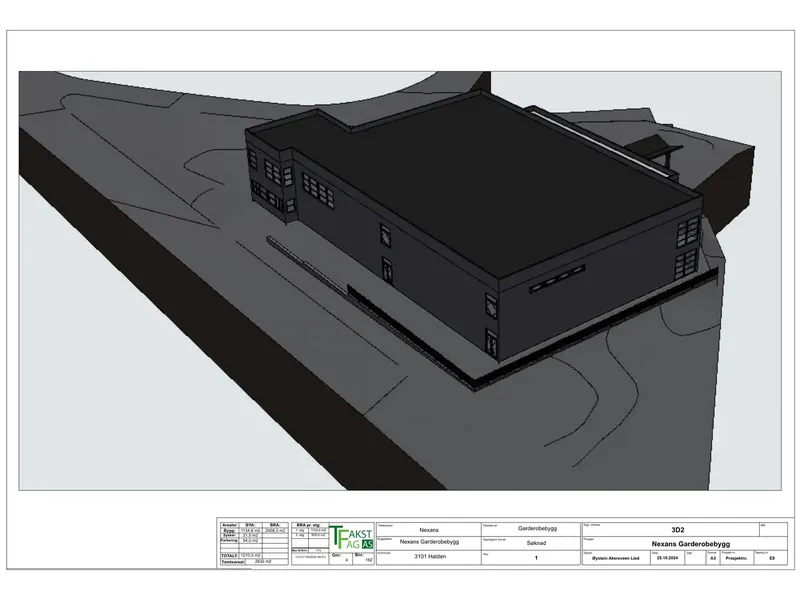This screenshot has height=600, width=800.
Task: Select the date '25.10.2024'
Action: (x=667, y=558)
